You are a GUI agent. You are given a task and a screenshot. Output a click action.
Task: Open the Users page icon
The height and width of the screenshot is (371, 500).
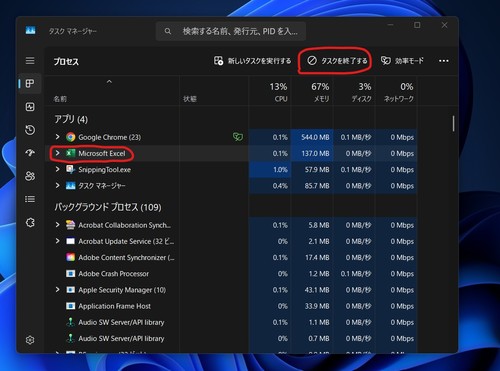[30, 176]
